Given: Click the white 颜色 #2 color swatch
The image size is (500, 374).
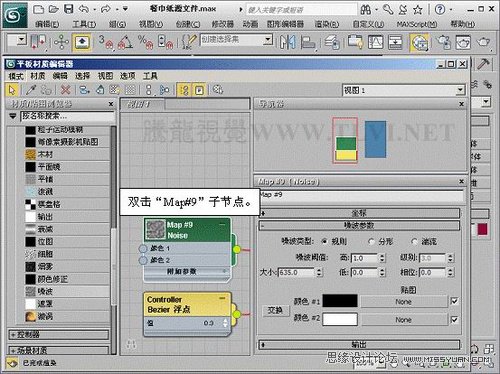Looking at the screenshot, I should [x=340, y=319].
